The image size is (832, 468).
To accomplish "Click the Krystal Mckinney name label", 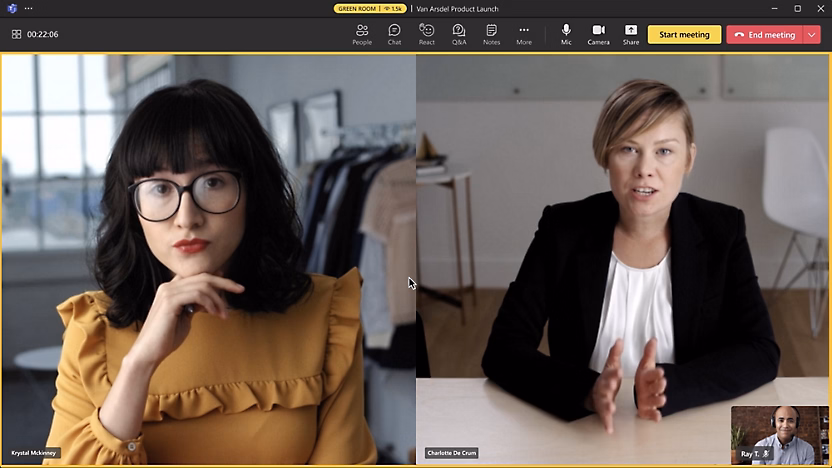I will pyautogui.click(x=33, y=453).
